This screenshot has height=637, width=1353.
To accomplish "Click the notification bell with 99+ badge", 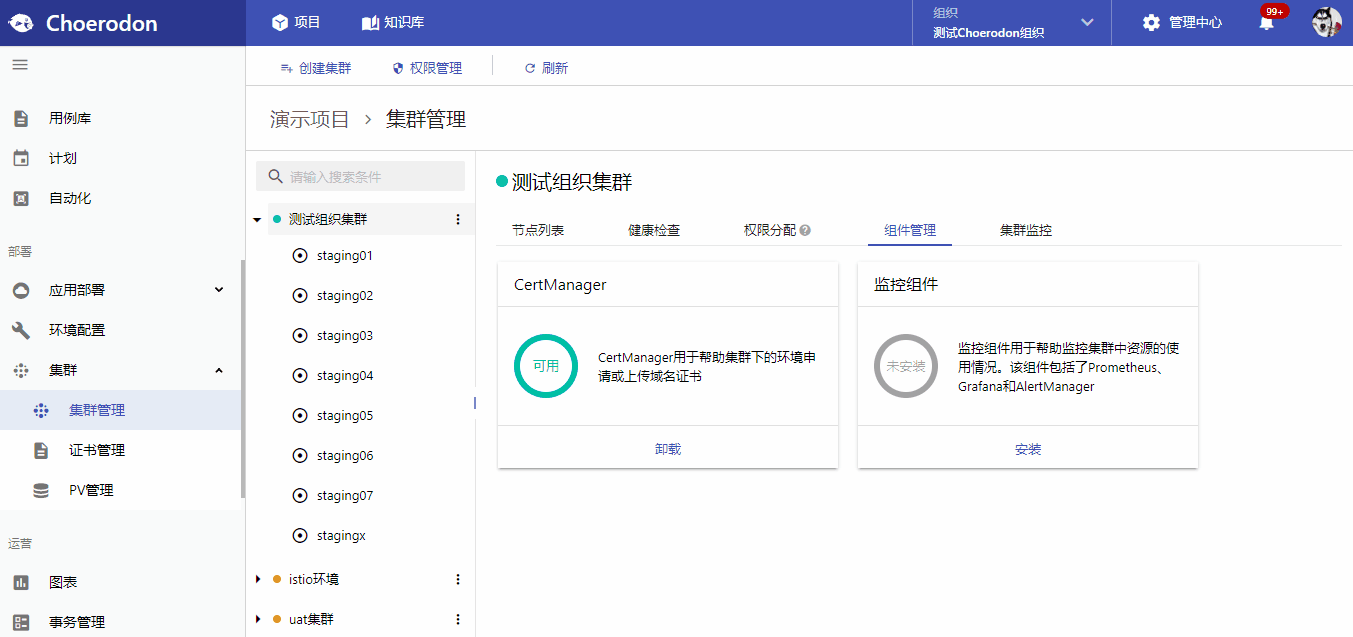I will point(1267,21).
